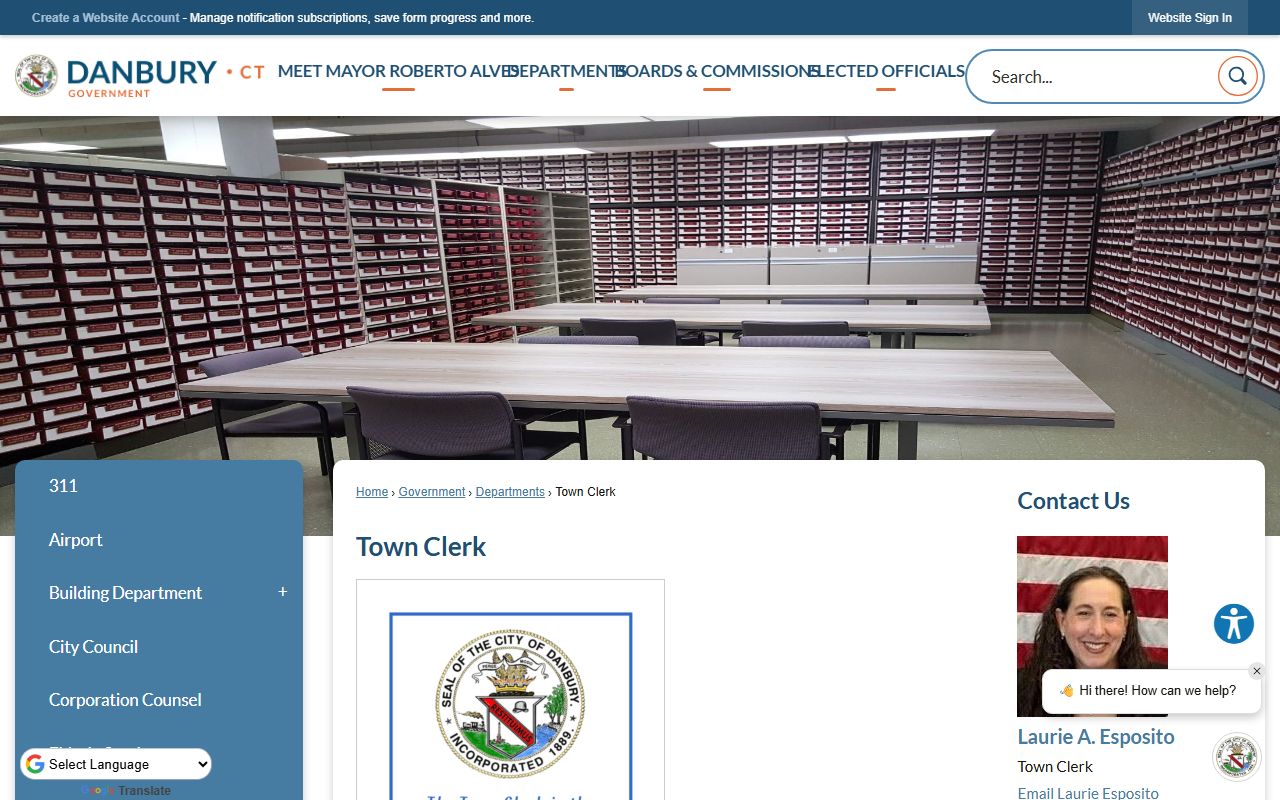The height and width of the screenshot is (800, 1280).
Task: Go to Home breadcrumb link
Action: click(372, 492)
